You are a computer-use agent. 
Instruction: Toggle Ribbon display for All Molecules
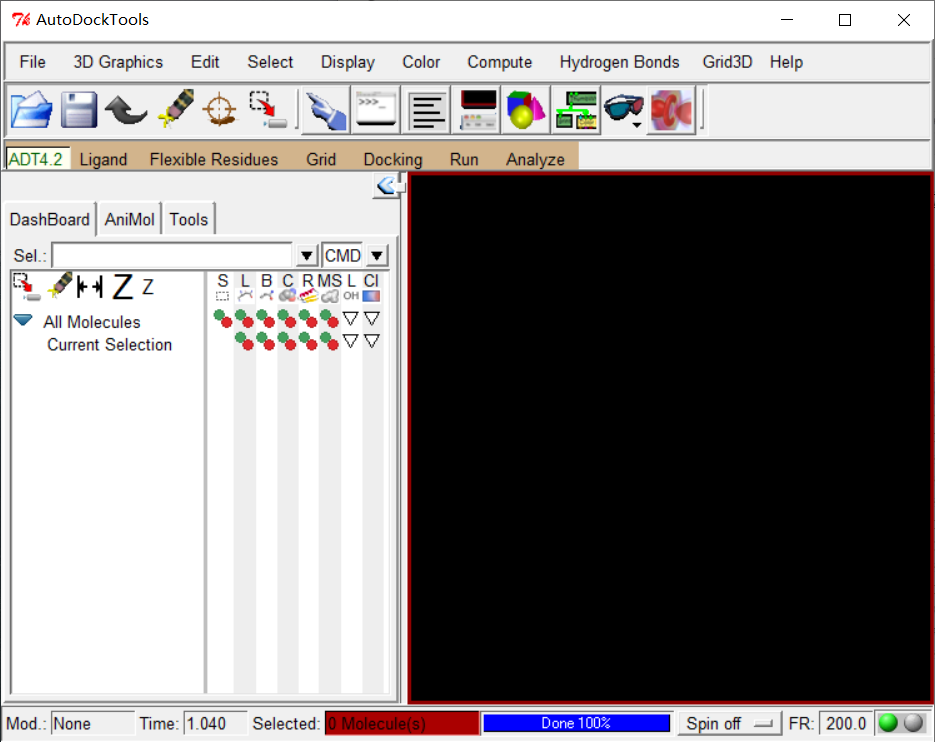(x=307, y=318)
